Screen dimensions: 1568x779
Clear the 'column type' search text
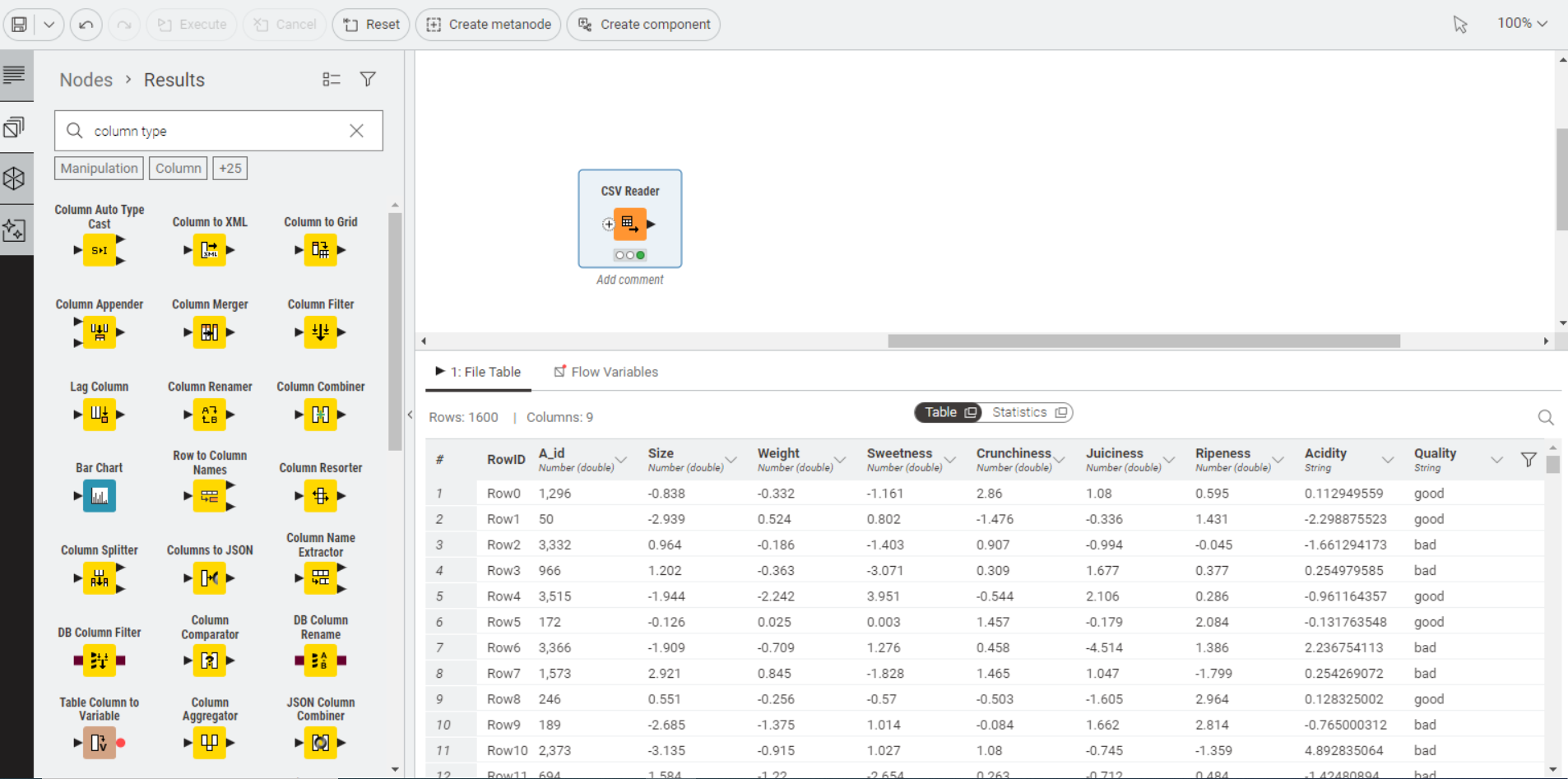point(356,131)
